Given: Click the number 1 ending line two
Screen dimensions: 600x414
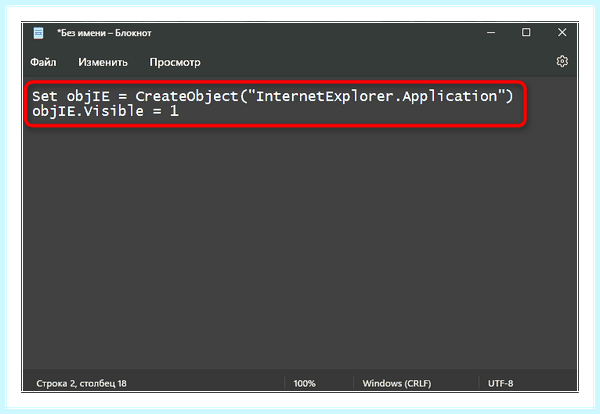Looking at the screenshot, I should pos(174,111).
